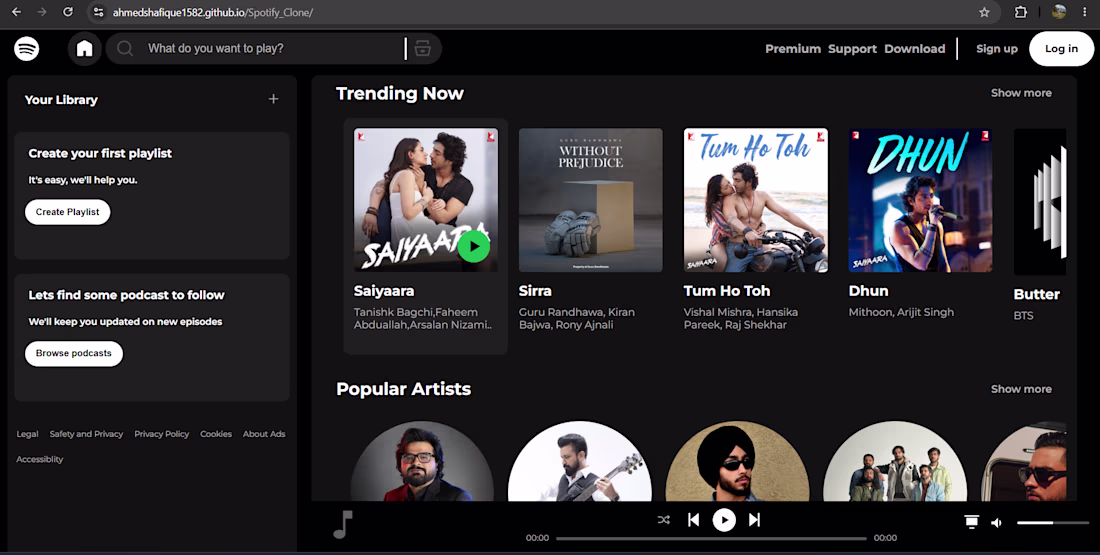The image size is (1100, 555).
Task: Open the Sirra album cover
Action: point(591,200)
